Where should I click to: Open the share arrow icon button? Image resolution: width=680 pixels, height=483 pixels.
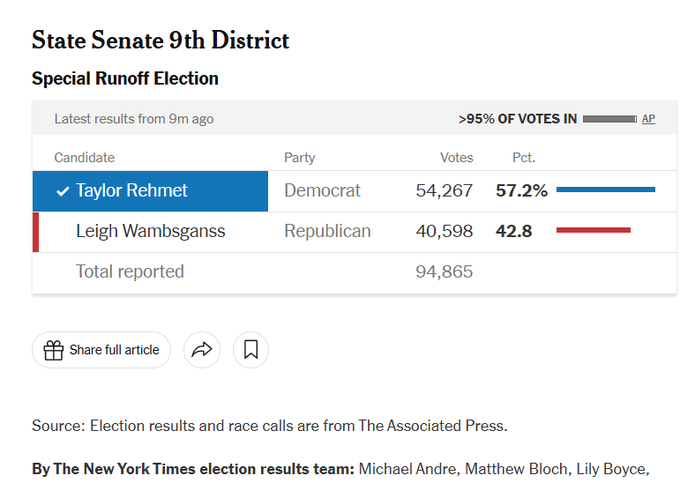tap(202, 350)
